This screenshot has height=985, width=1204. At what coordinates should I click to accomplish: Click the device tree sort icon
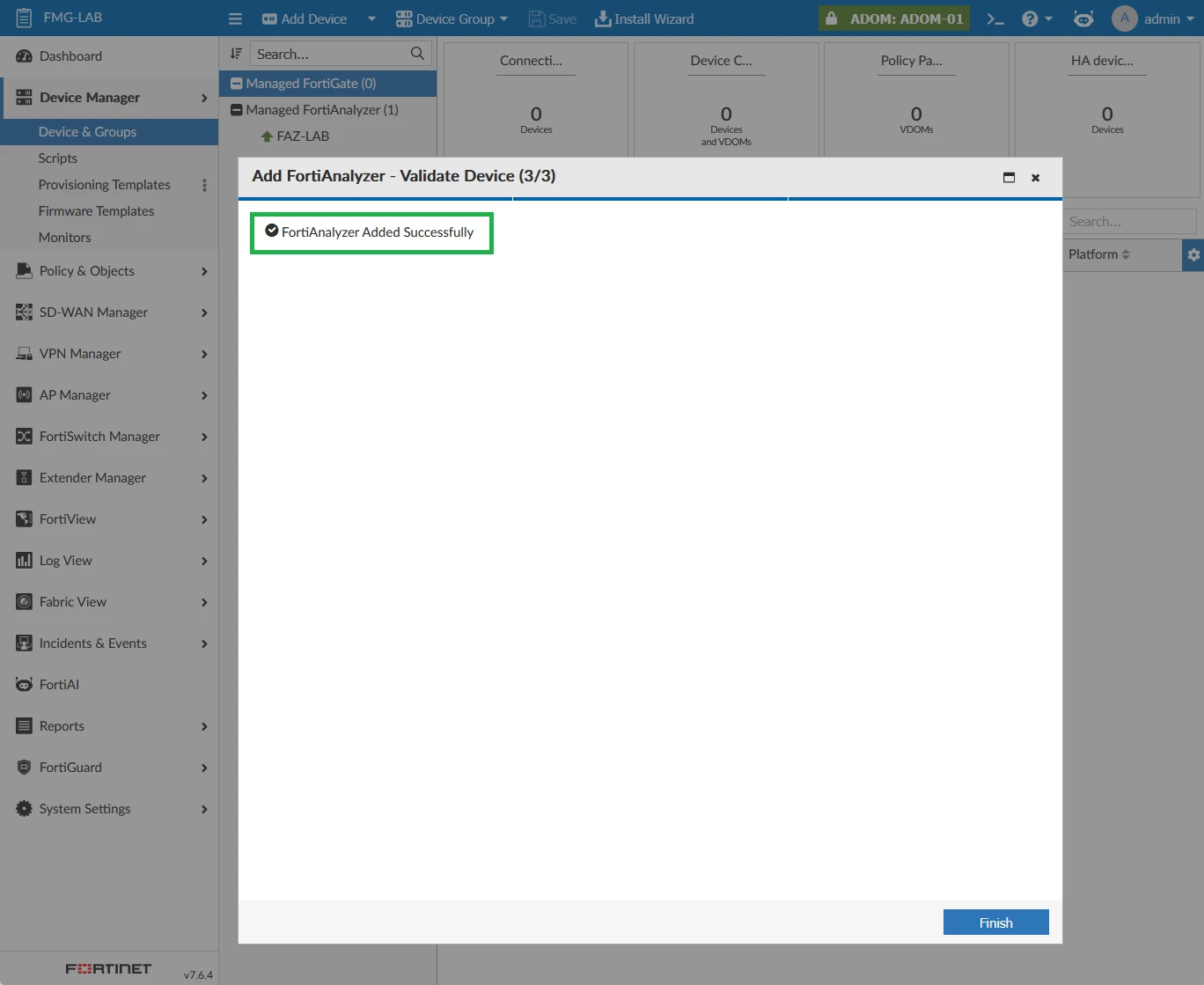click(236, 54)
